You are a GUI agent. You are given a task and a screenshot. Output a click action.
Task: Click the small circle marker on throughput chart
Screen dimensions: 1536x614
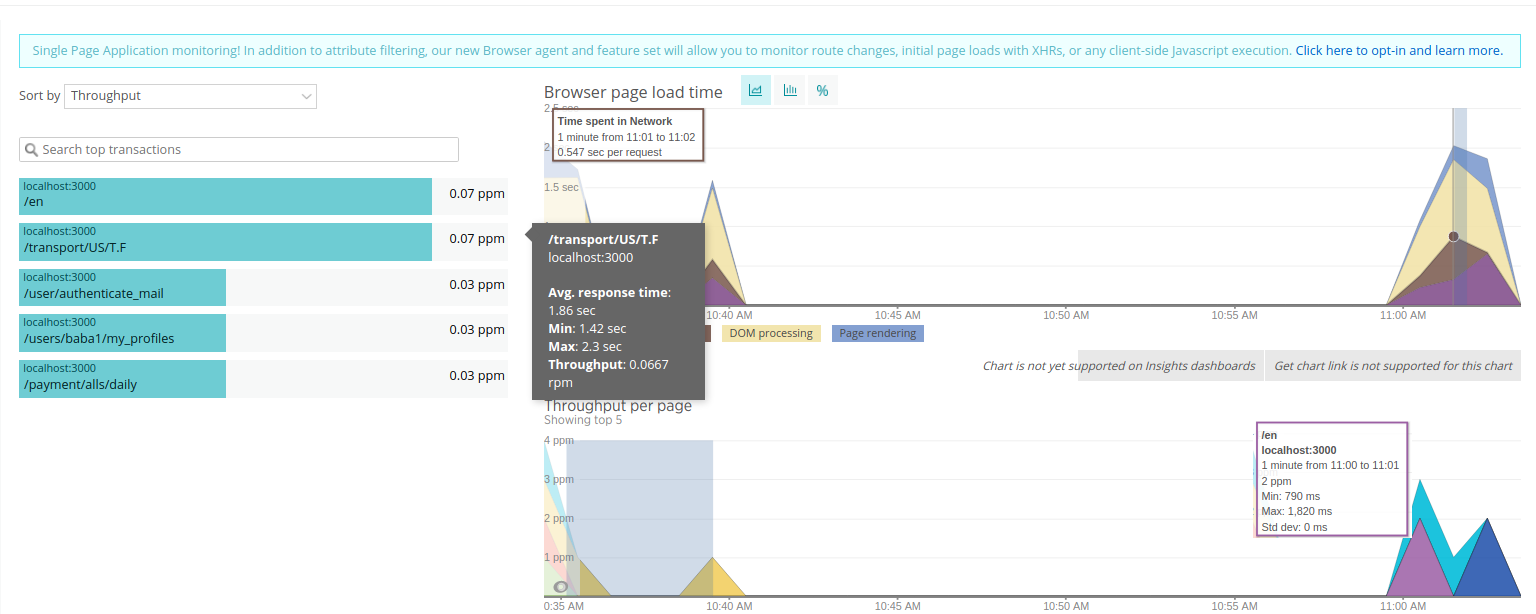[561, 587]
